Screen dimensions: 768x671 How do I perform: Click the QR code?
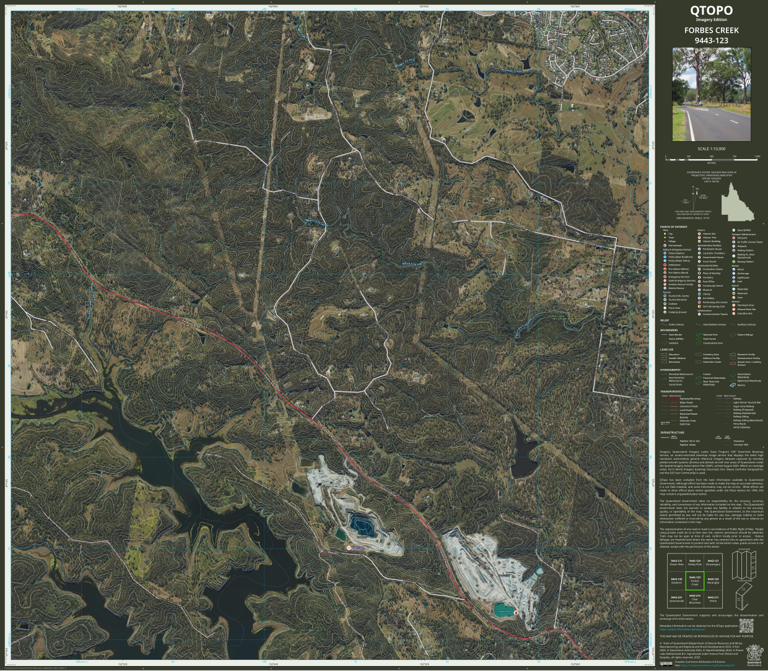pos(745,625)
